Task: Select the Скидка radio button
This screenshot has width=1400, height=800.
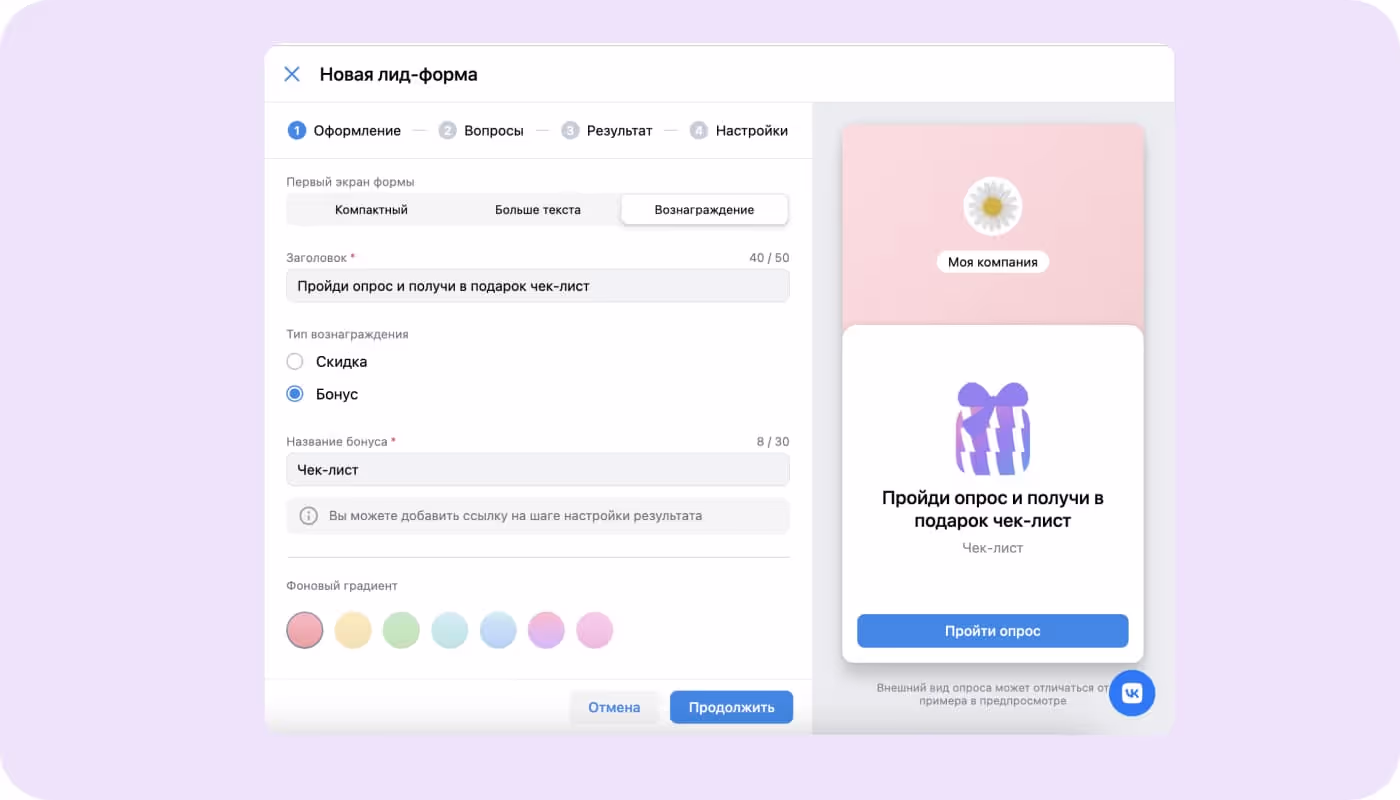Action: (x=295, y=362)
